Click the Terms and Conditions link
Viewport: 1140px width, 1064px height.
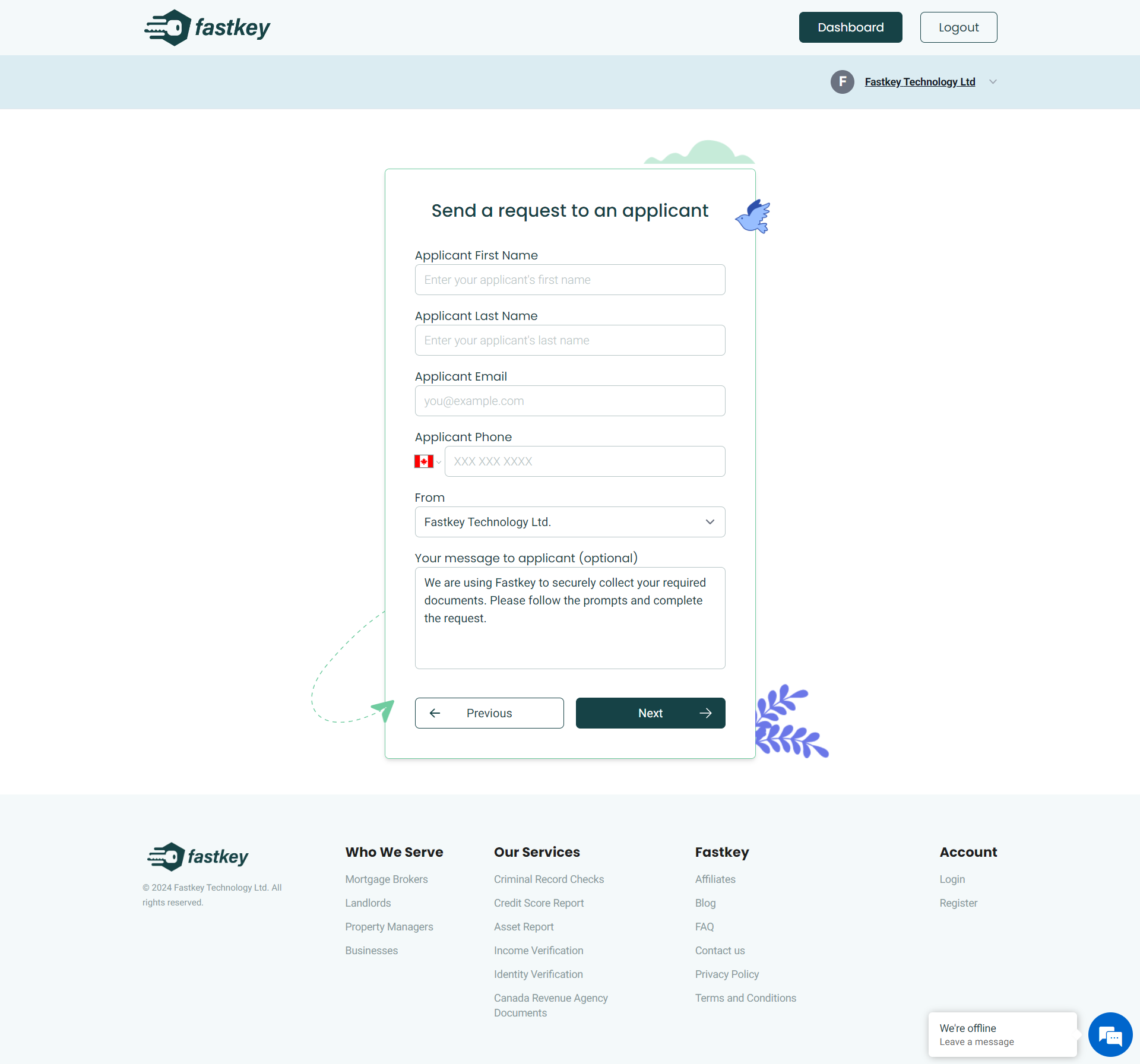(x=746, y=998)
